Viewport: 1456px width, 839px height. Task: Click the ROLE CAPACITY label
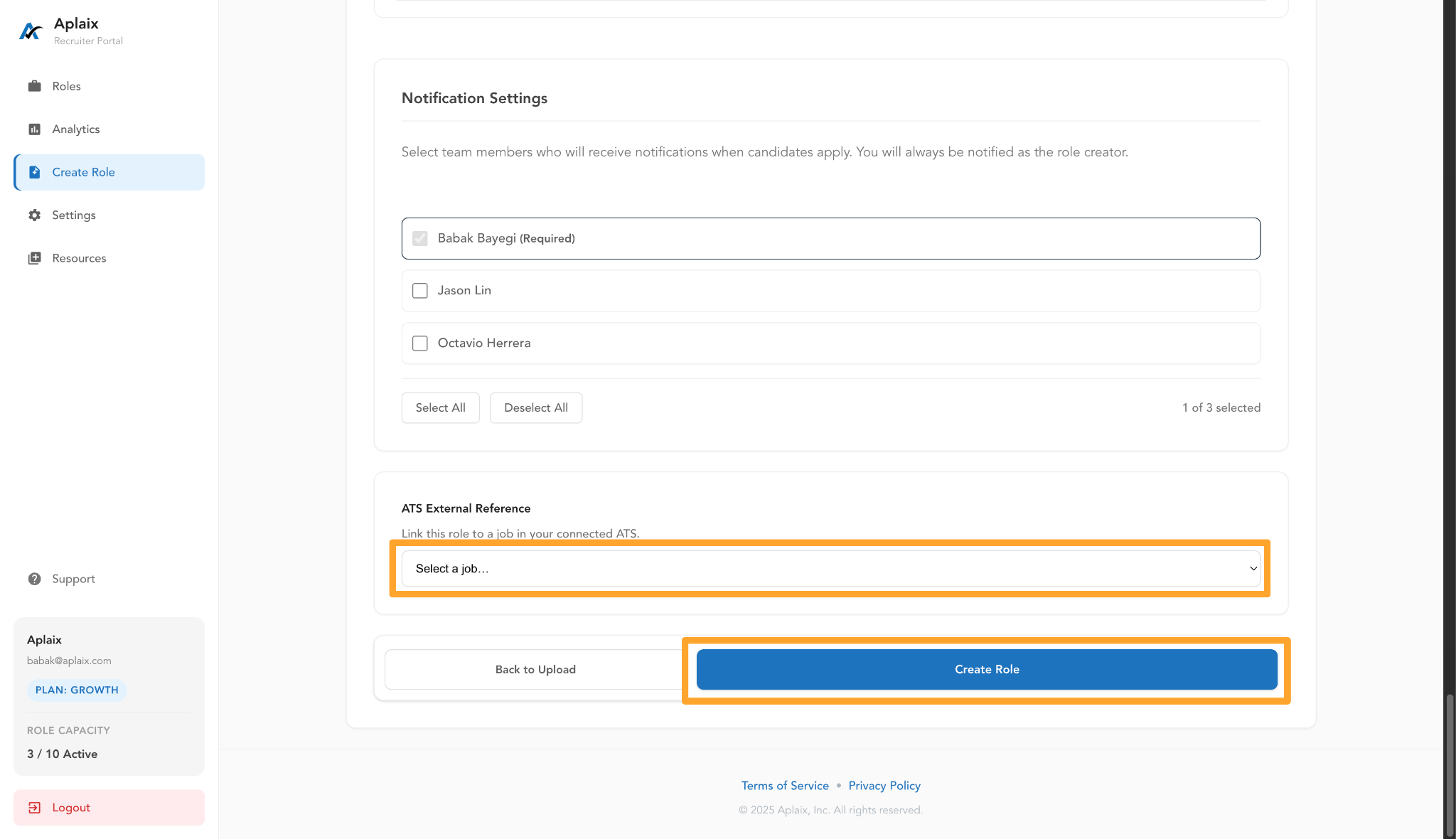[68, 730]
